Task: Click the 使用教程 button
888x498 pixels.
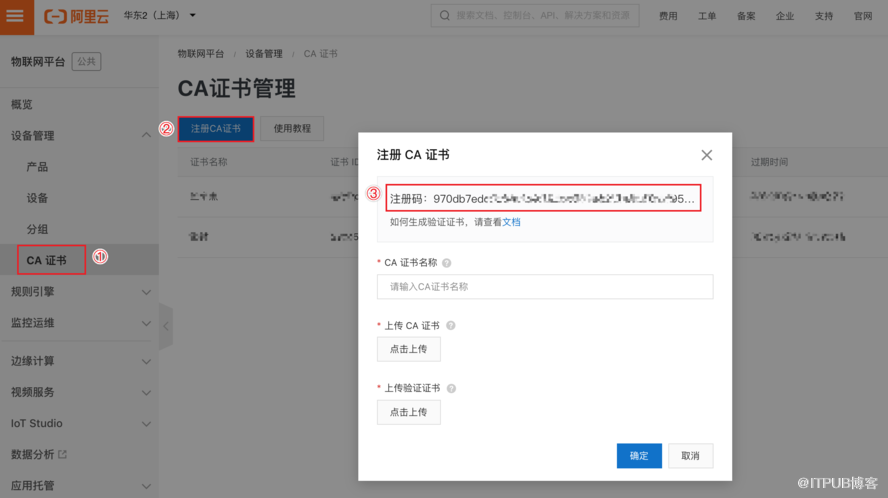Action: coord(292,129)
